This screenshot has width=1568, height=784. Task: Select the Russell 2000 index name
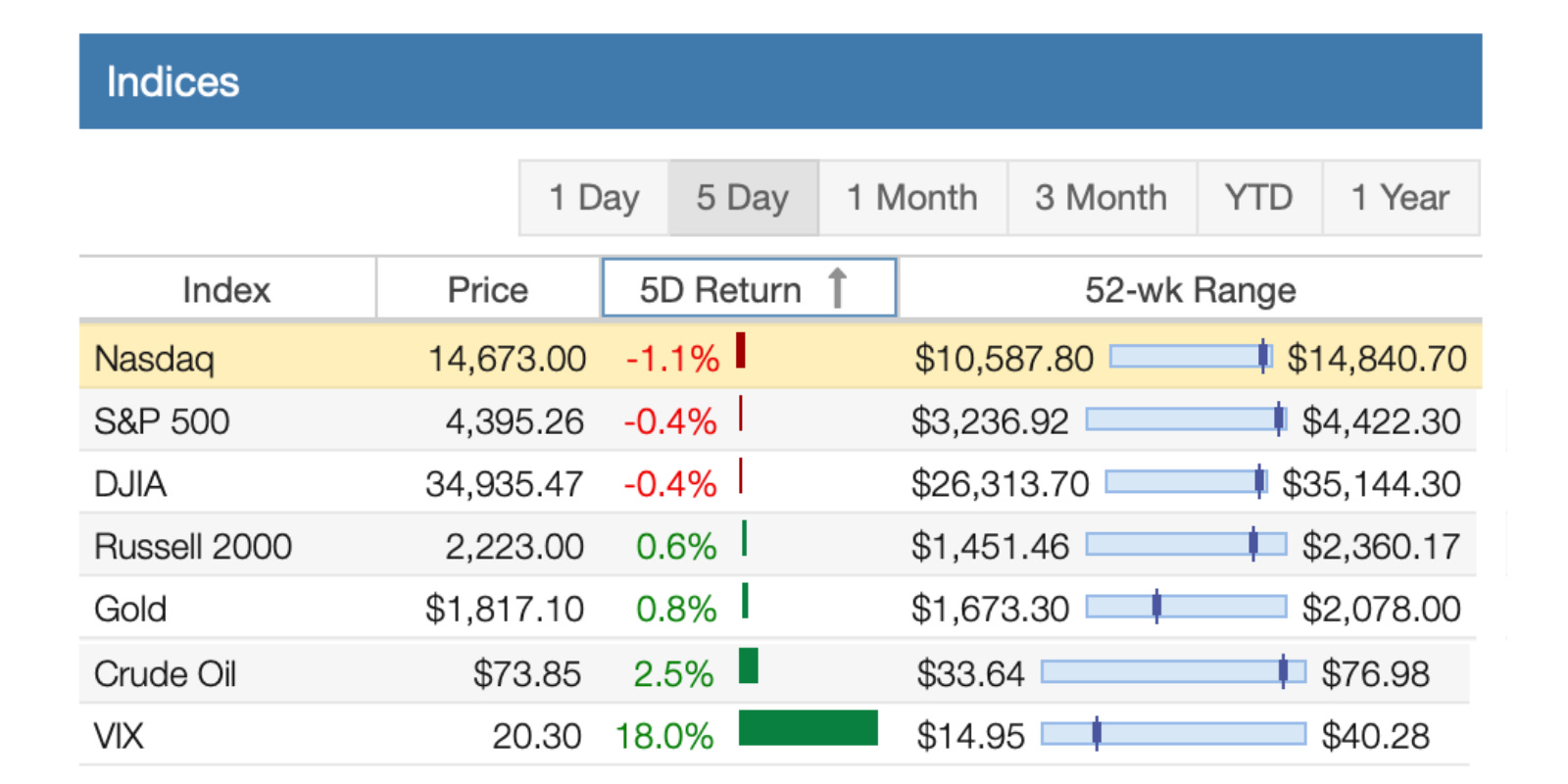(x=193, y=546)
